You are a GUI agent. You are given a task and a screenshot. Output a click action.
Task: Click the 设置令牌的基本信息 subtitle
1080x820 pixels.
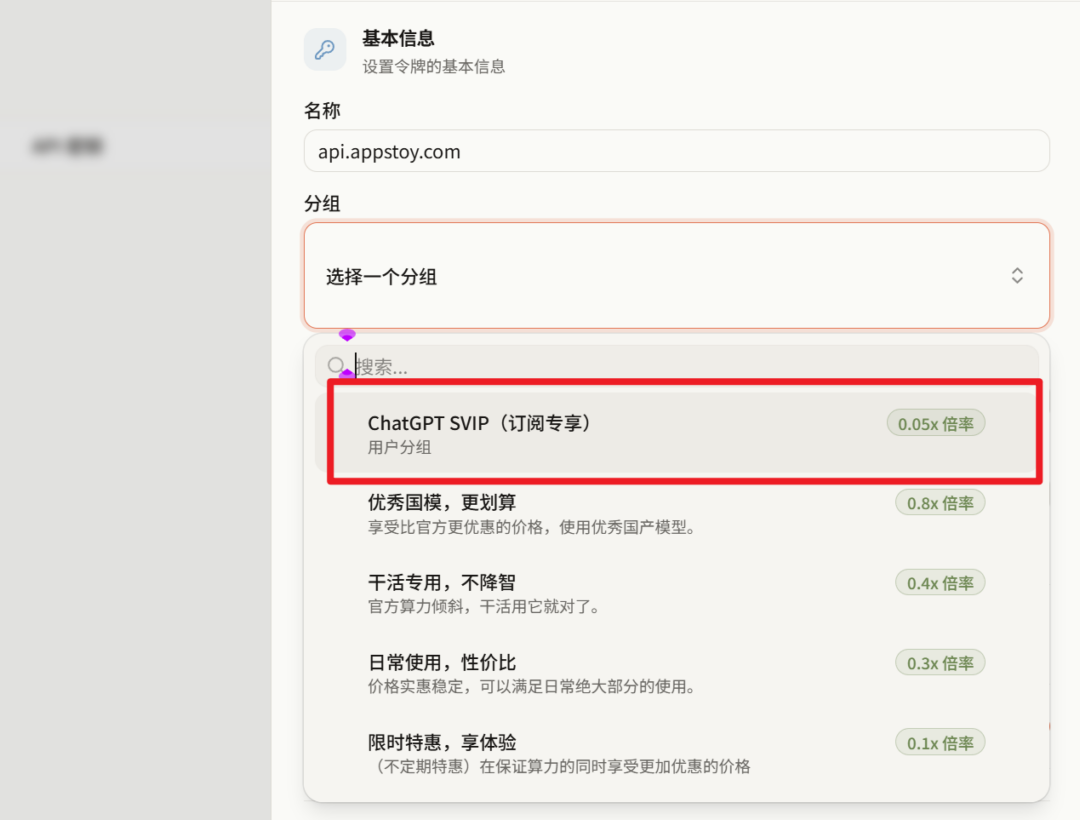(x=434, y=67)
